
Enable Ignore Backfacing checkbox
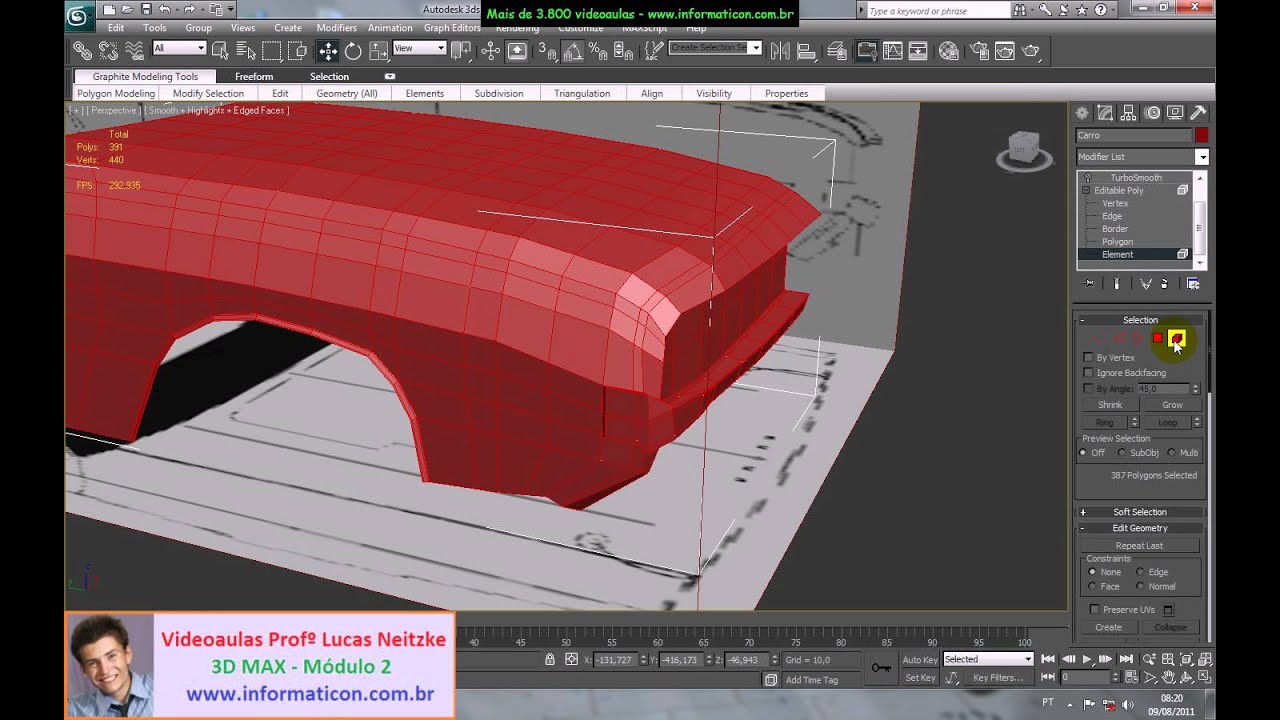point(1088,372)
